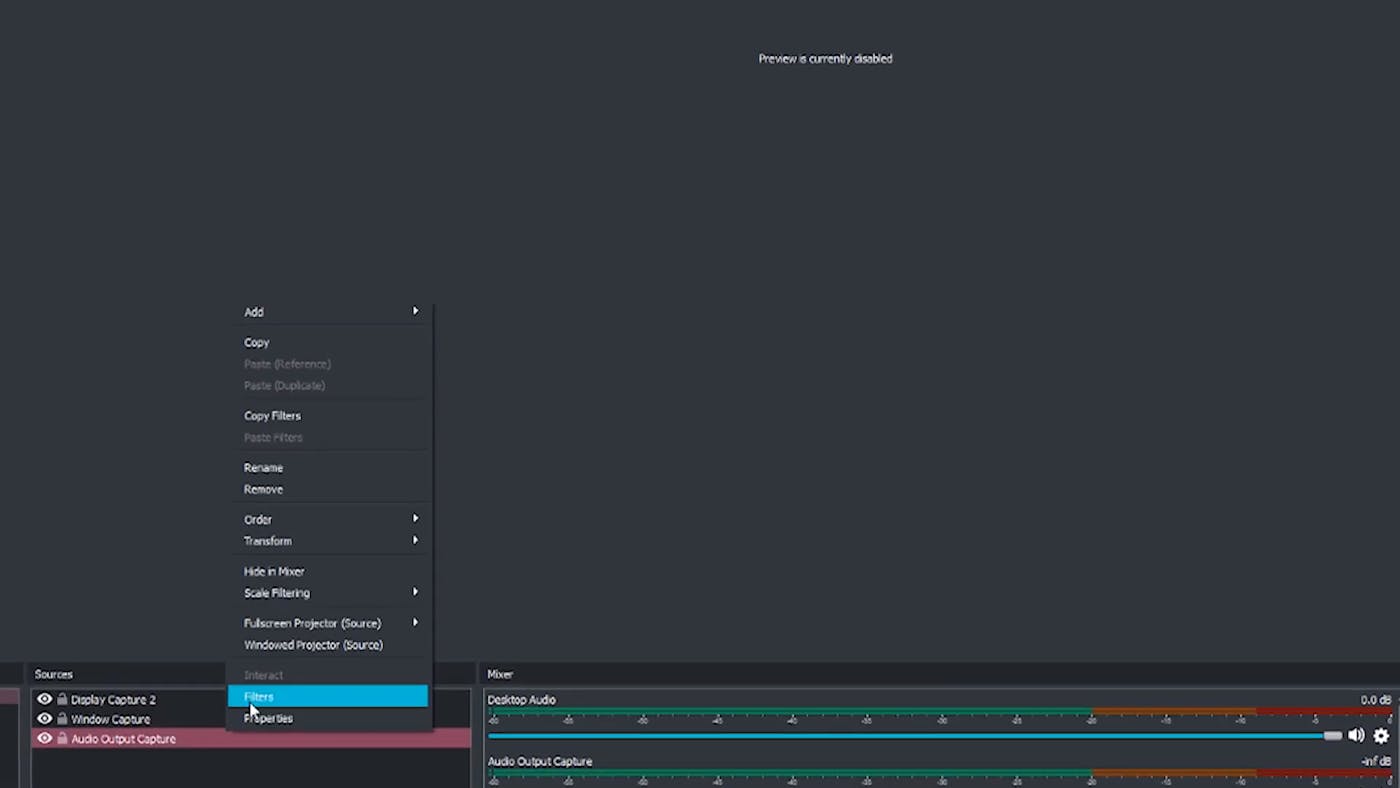Unlock the Window Capture source

click(x=61, y=719)
